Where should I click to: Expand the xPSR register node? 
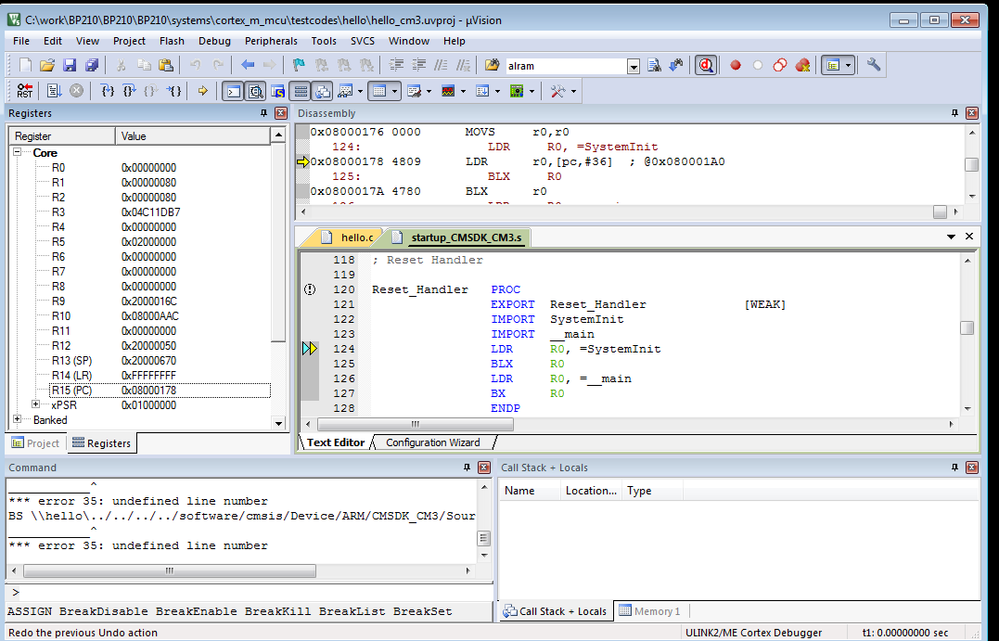(x=36, y=405)
